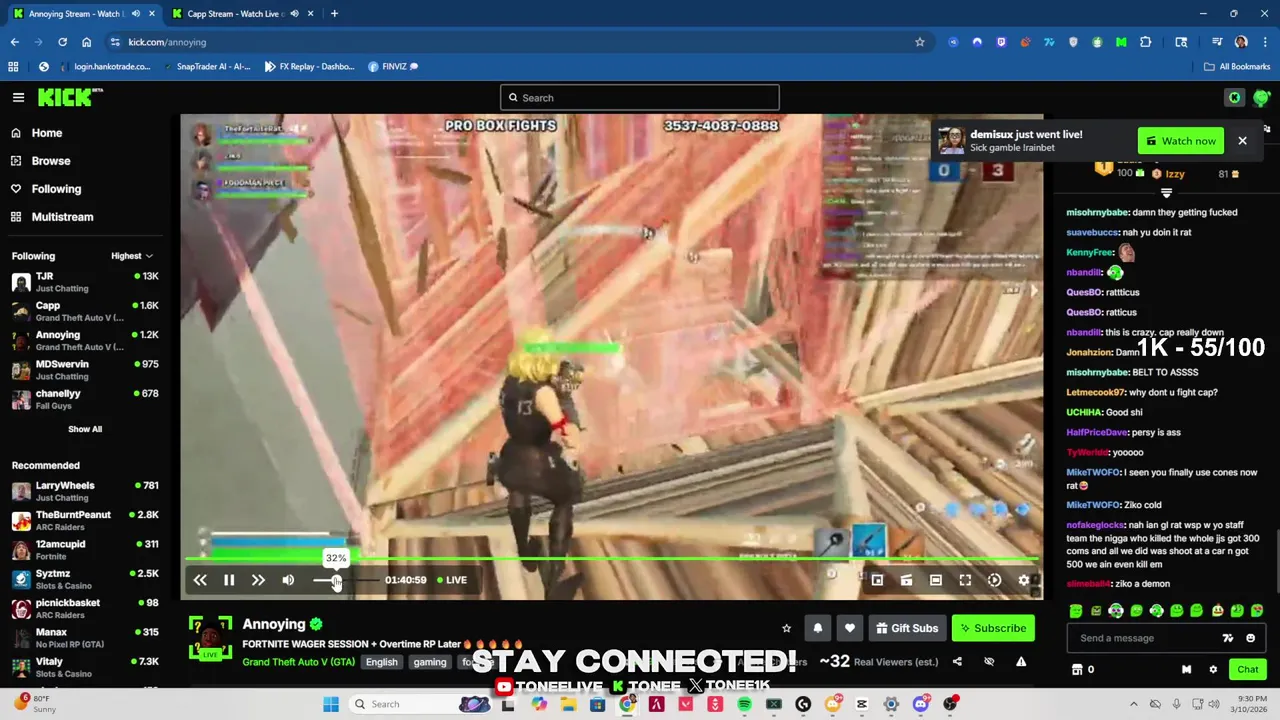The image size is (1280, 720).
Task: Open Following in sidebar
Action: click(x=56, y=189)
